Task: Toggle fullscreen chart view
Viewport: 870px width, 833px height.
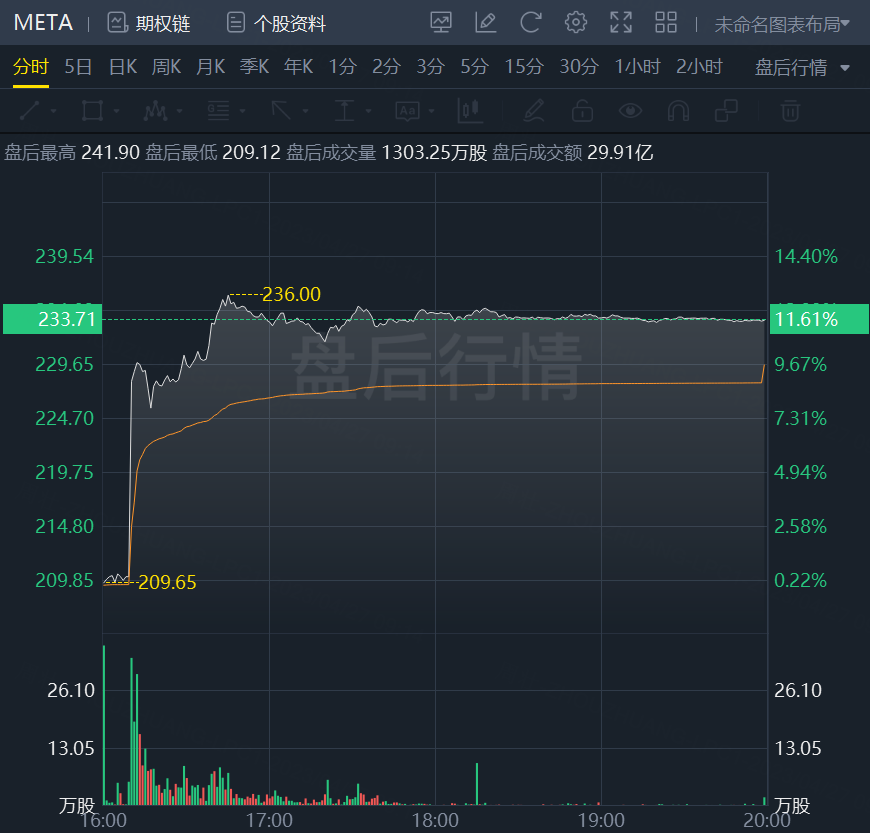Action: click(621, 23)
